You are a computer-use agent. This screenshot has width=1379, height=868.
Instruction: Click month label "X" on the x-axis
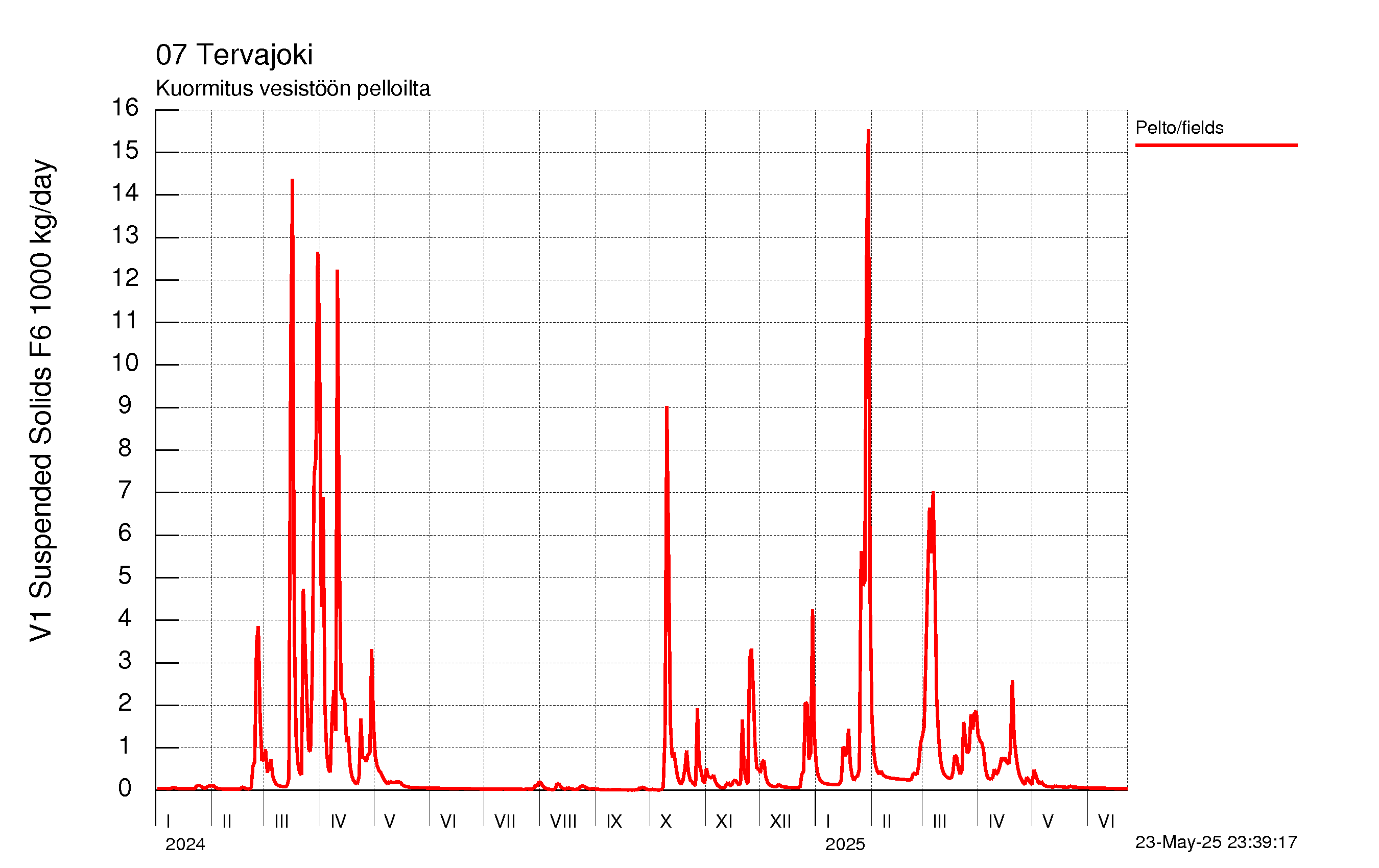tap(665, 822)
